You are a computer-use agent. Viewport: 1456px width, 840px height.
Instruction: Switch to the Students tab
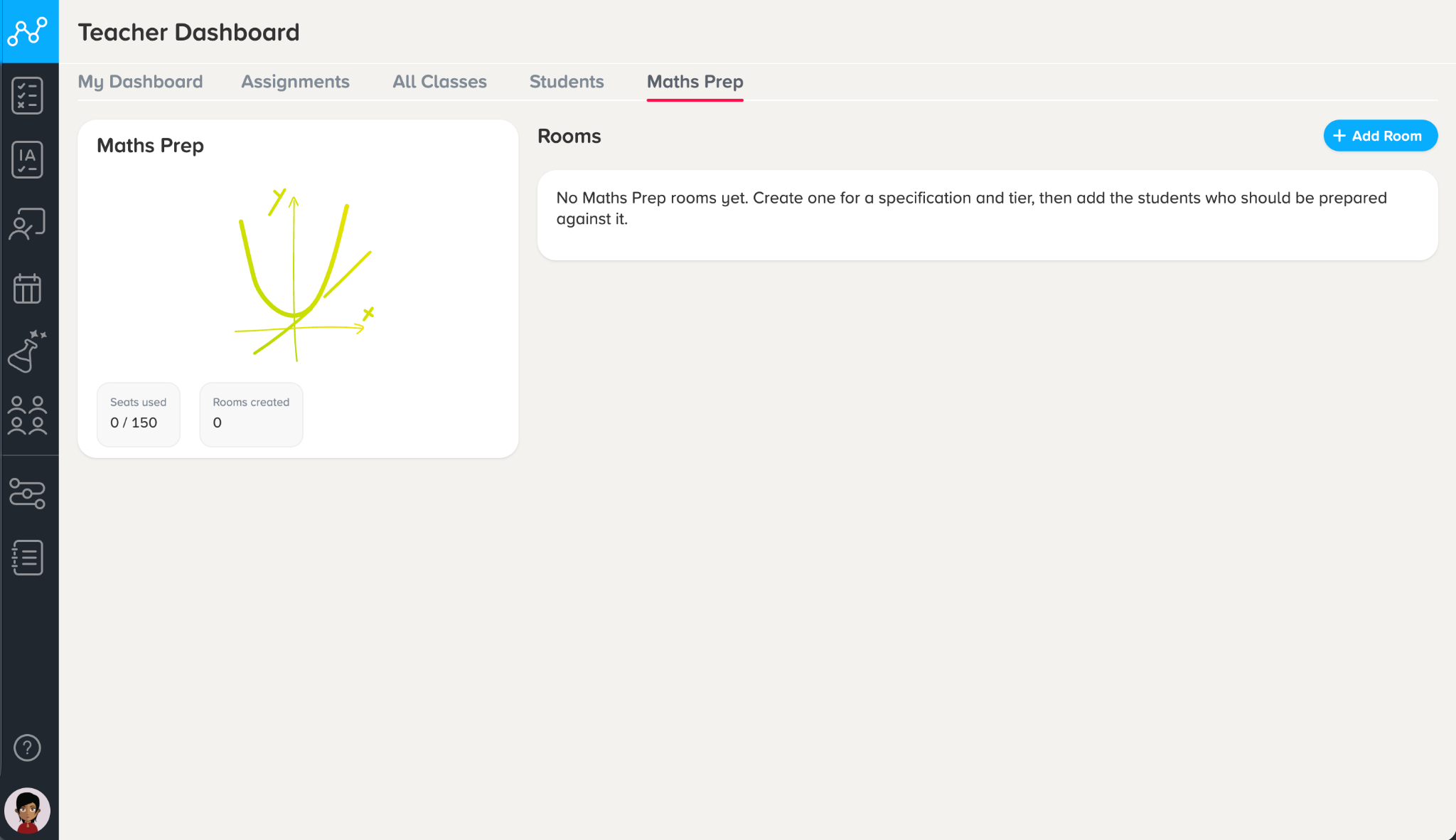(x=567, y=82)
